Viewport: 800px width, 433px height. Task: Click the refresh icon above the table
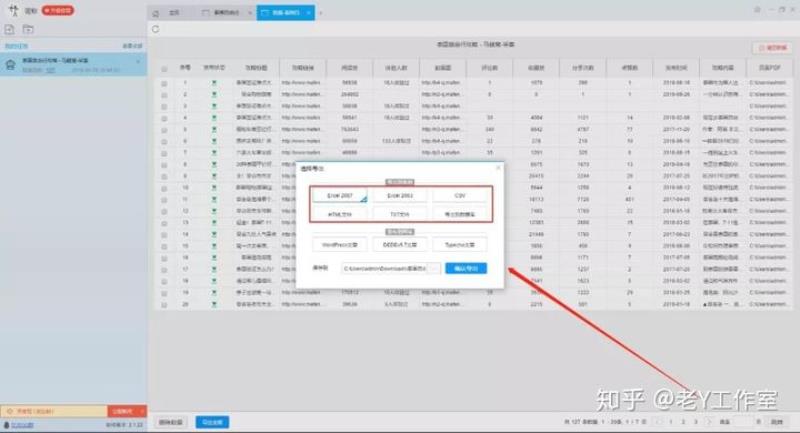pos(156,29)
